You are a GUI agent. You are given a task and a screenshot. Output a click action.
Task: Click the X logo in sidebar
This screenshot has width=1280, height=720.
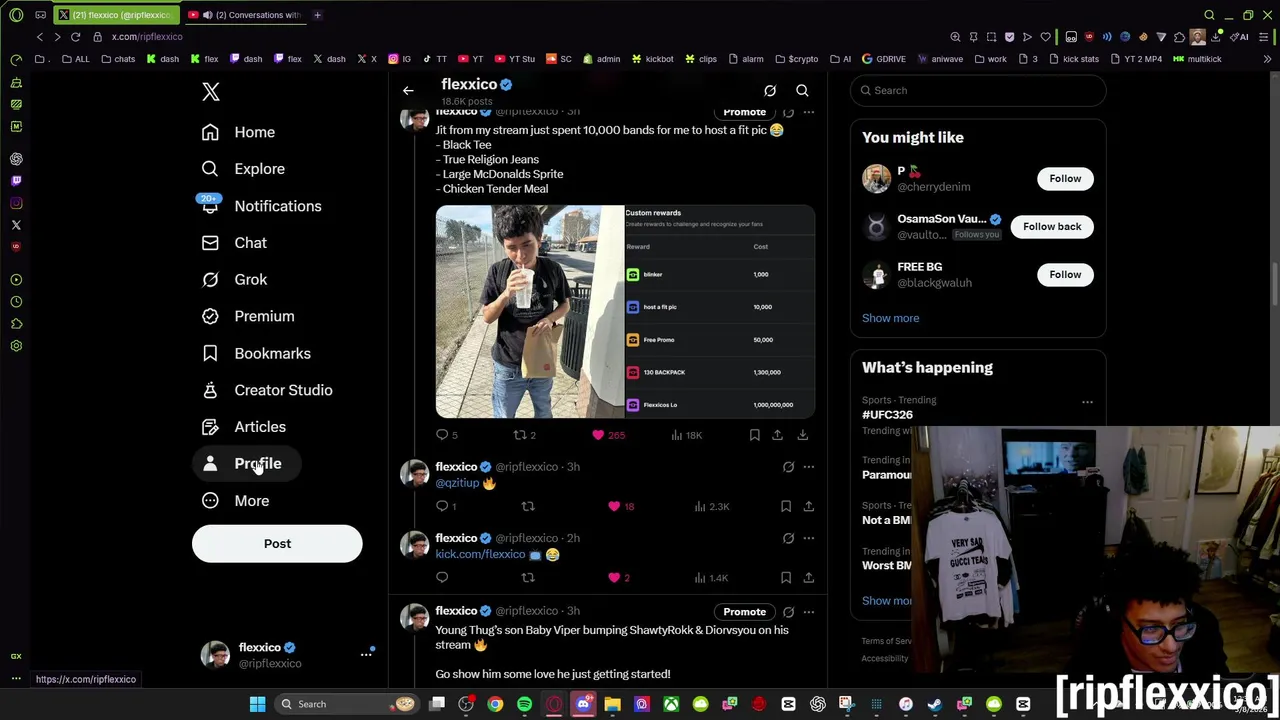pyautogui.click(x=210, y=92)
